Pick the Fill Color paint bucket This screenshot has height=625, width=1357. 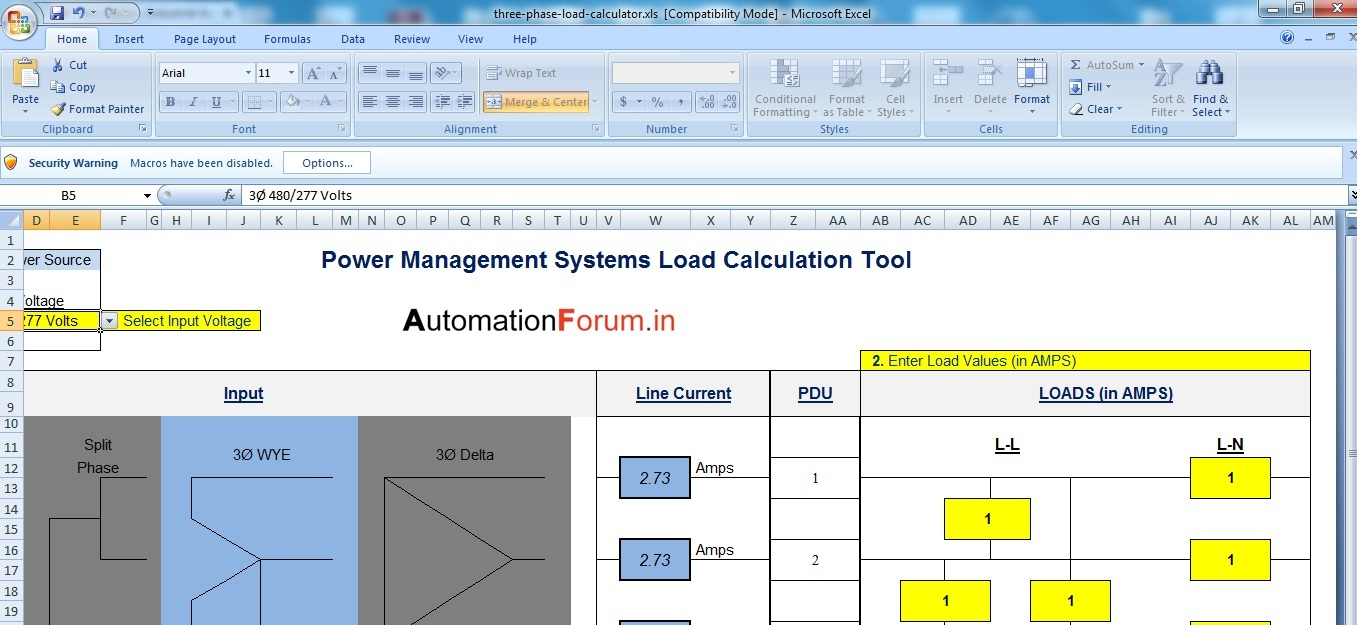[x=293, y=102]
